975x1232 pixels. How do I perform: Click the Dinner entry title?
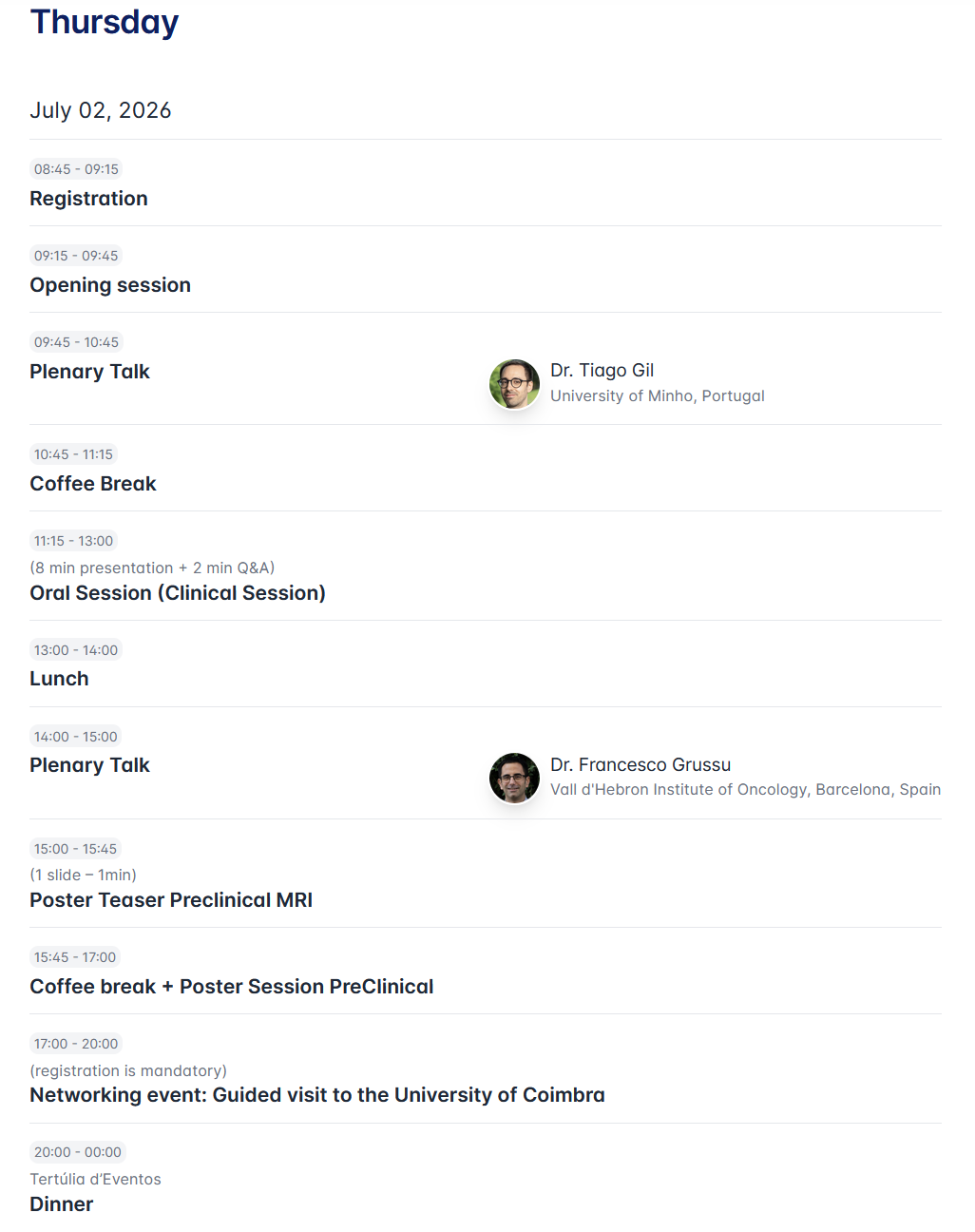click(62, 1204)
